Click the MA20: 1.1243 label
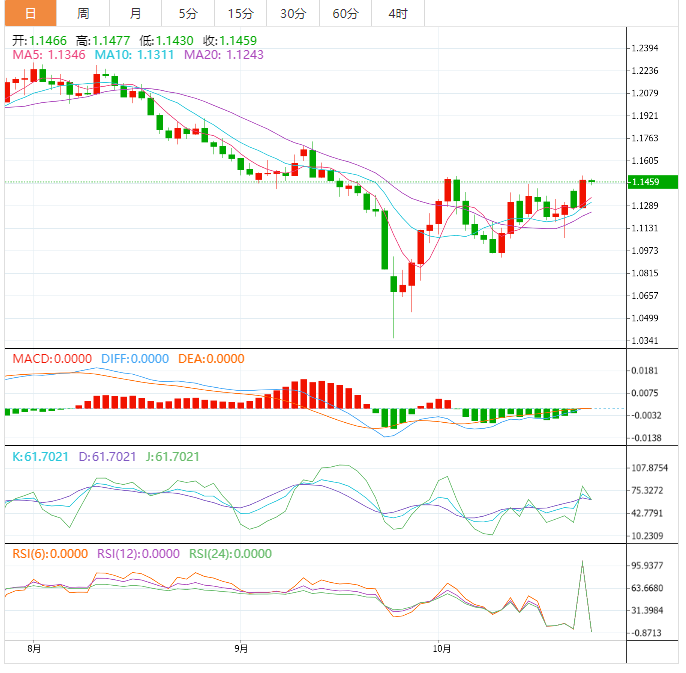 pyautogui.click(x=224, y=55)
